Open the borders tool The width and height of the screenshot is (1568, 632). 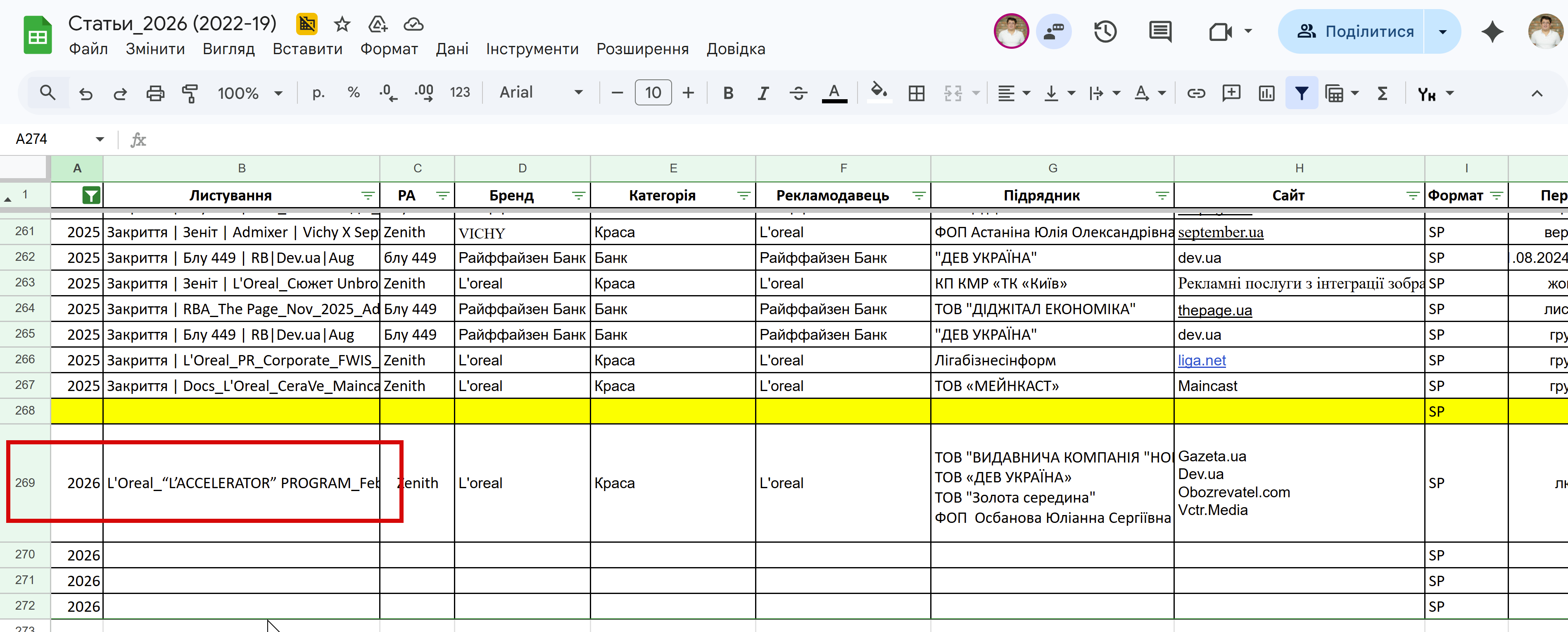point(916,93)
